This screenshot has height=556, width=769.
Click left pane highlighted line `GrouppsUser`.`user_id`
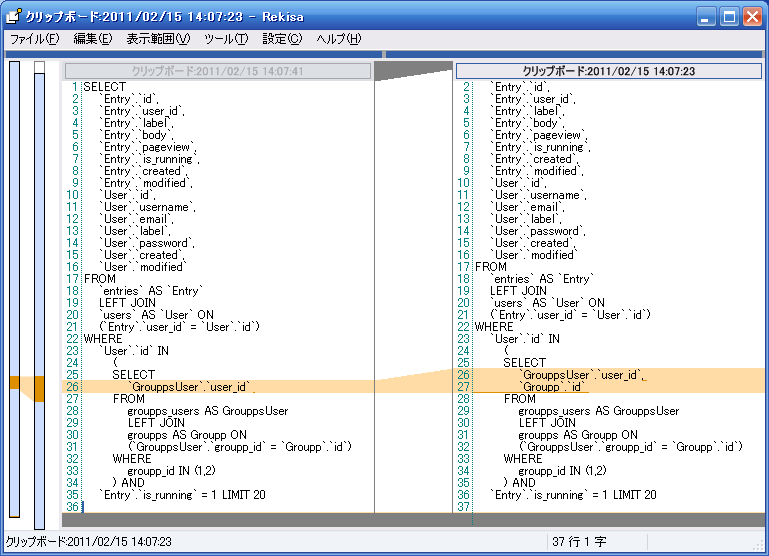pyautogui.click(x=191, y=387)
